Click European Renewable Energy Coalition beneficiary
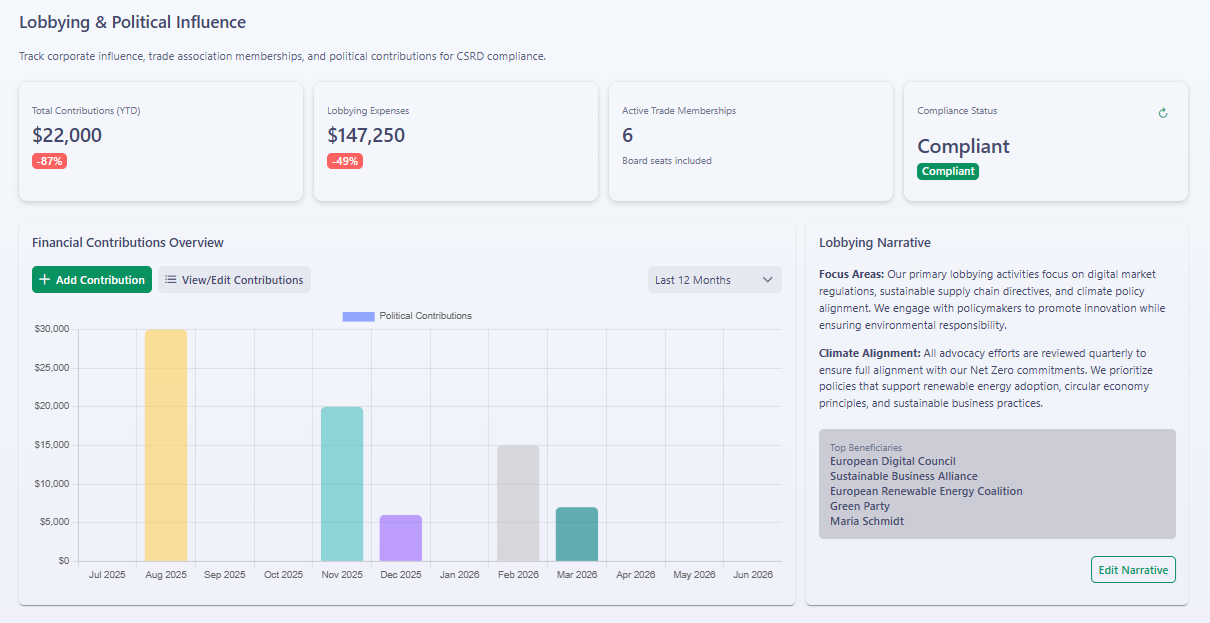 (926, 491)
